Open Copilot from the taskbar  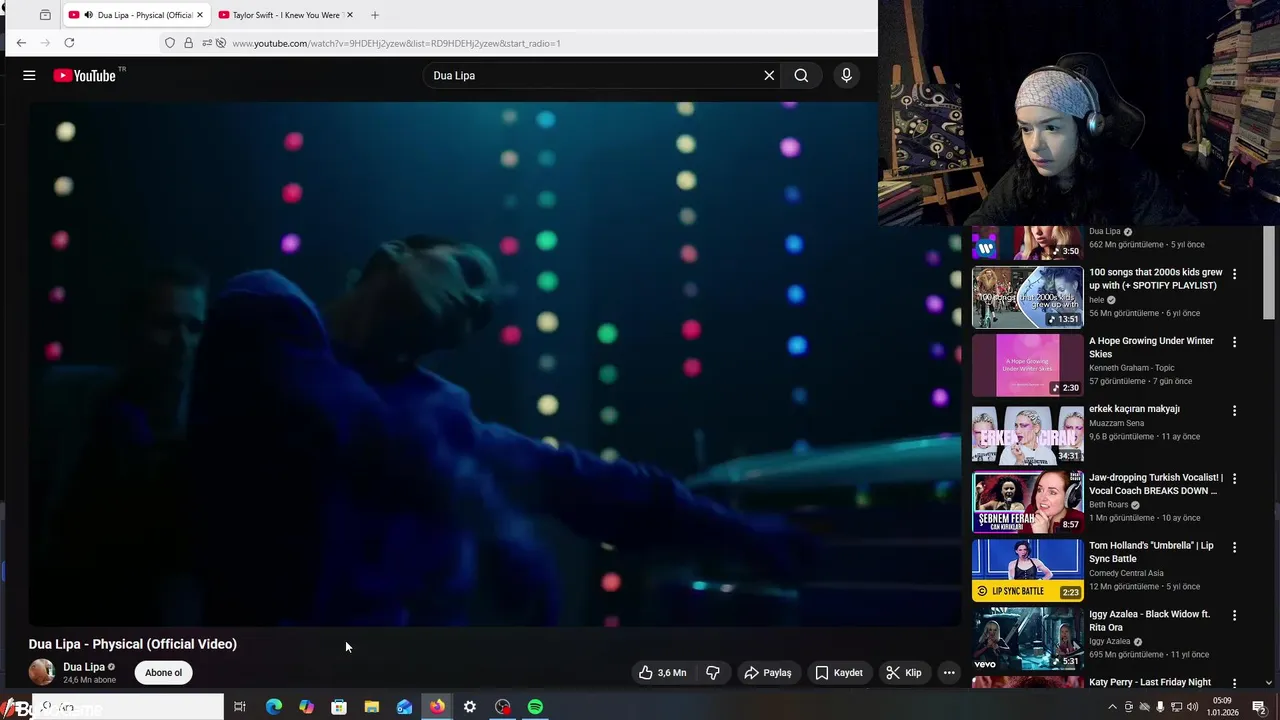[306, 707]
